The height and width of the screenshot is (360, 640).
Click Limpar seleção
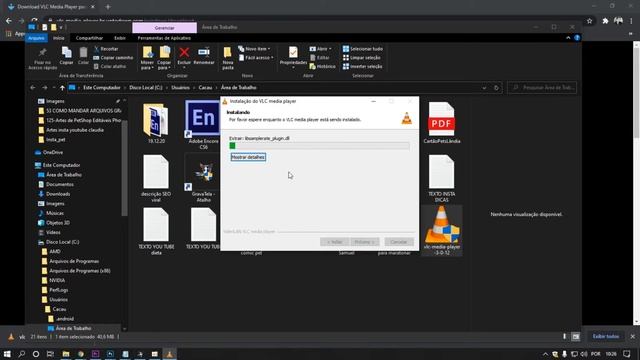coord(361,58)
